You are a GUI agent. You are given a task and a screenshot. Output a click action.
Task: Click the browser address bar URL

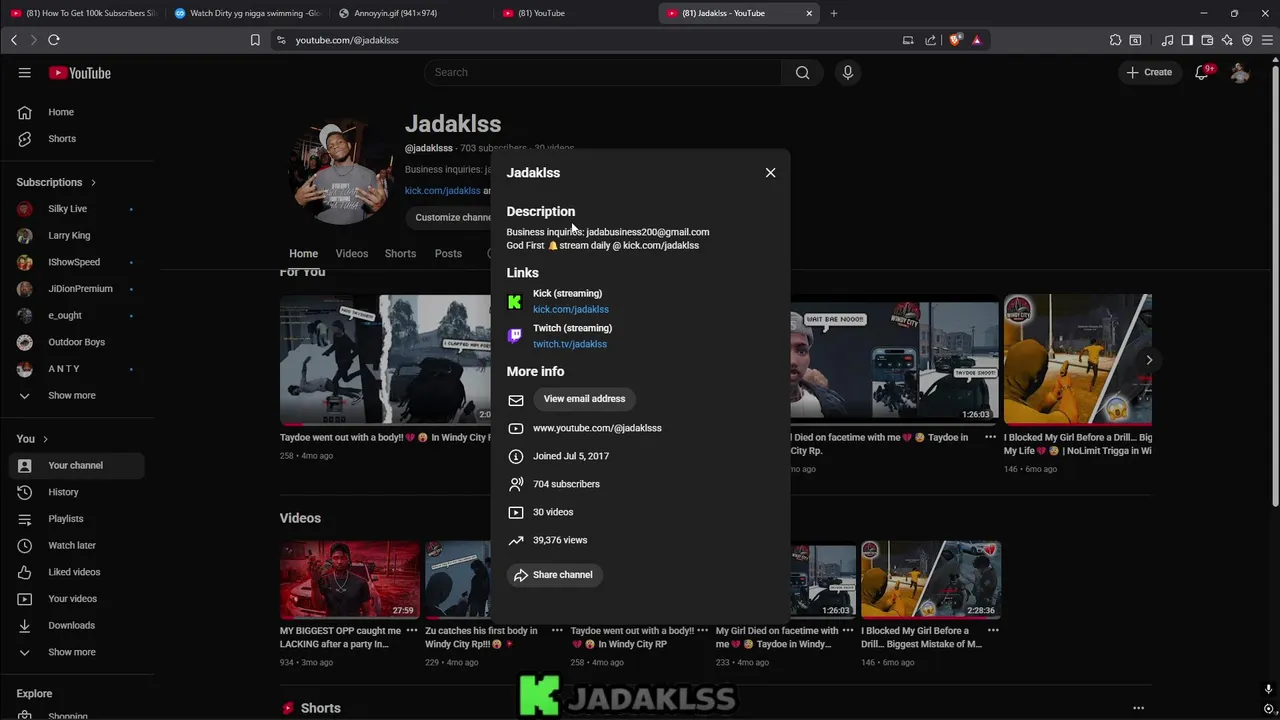click(x=347, y=40)
